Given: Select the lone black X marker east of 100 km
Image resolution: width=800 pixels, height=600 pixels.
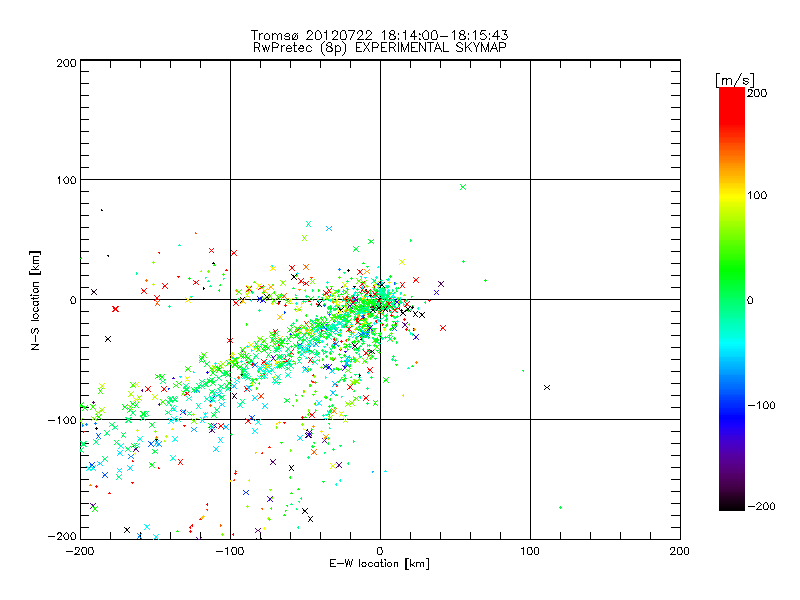Looking at the screenshot, I should (x=547, y=388).
